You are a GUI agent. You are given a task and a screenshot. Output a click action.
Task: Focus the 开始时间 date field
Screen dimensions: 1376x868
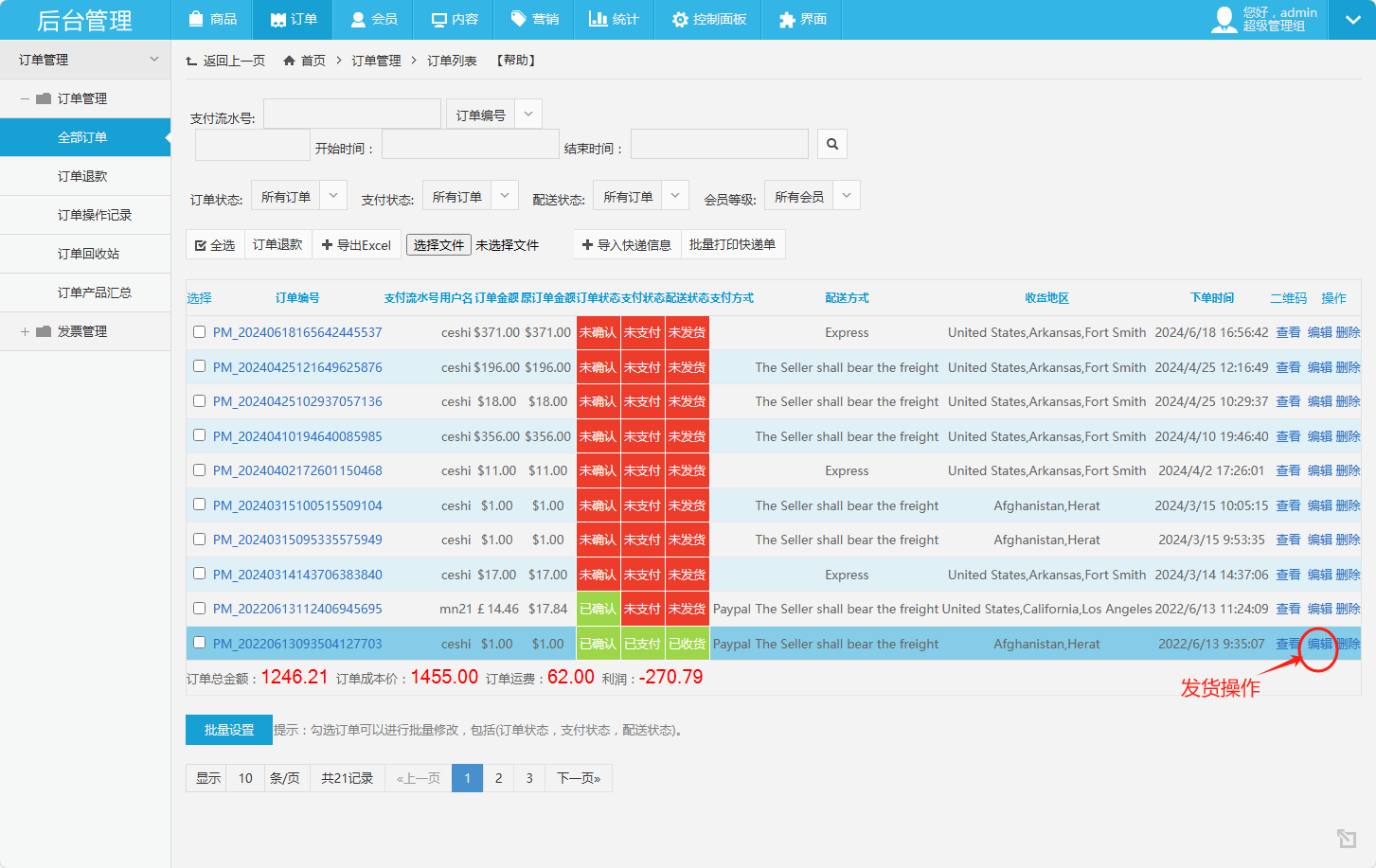coord(470,144)
